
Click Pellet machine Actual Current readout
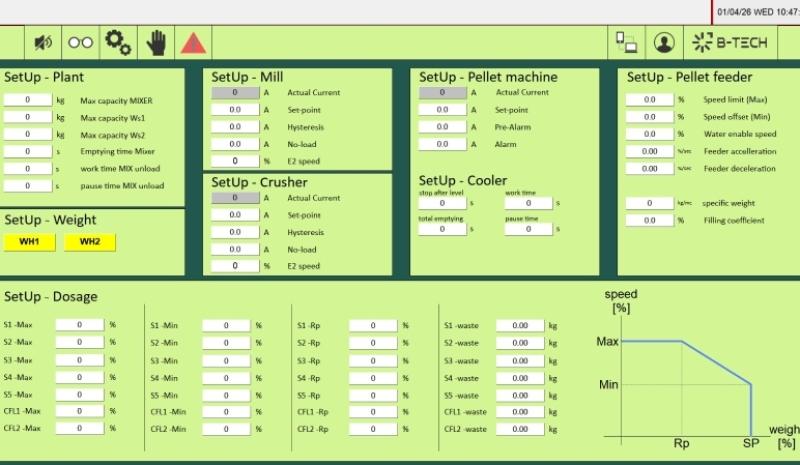tap(442, 93)
